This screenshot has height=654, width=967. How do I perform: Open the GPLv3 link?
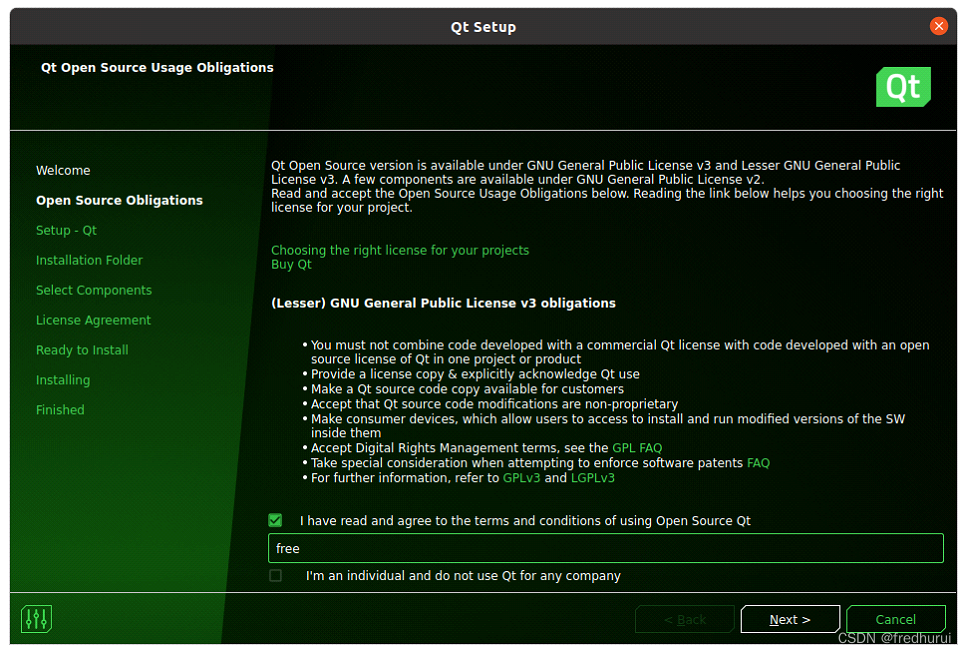(521, 478)
